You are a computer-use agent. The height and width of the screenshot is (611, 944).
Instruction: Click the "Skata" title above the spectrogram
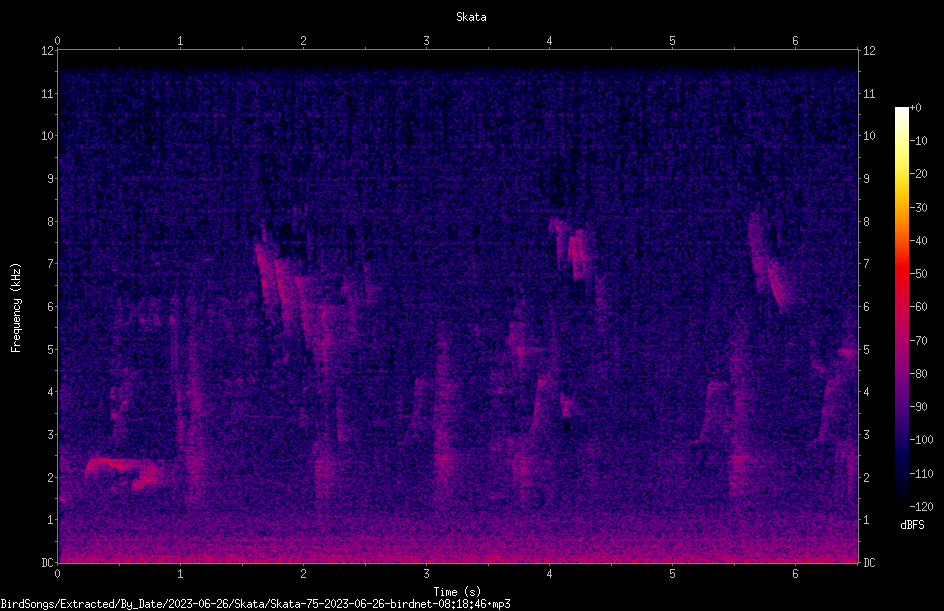tap(471, 17)
